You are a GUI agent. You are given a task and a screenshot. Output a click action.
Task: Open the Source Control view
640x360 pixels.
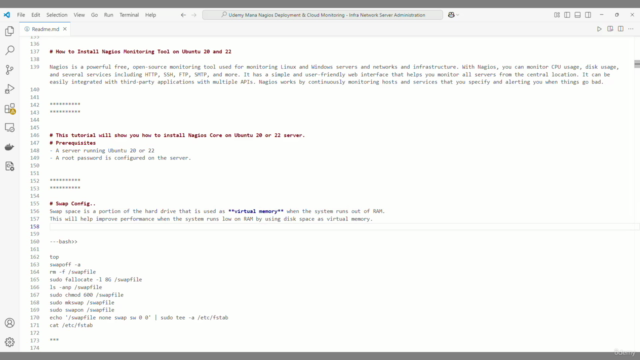coord(9,69)
